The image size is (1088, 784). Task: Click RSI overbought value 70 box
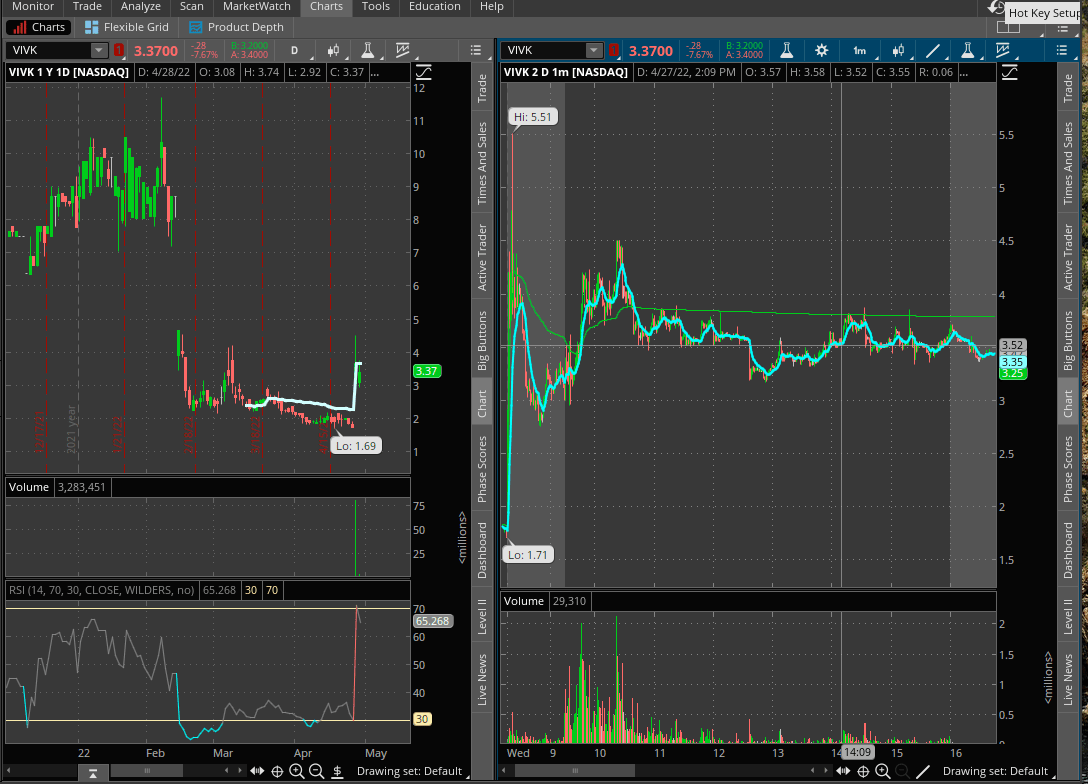272,590
